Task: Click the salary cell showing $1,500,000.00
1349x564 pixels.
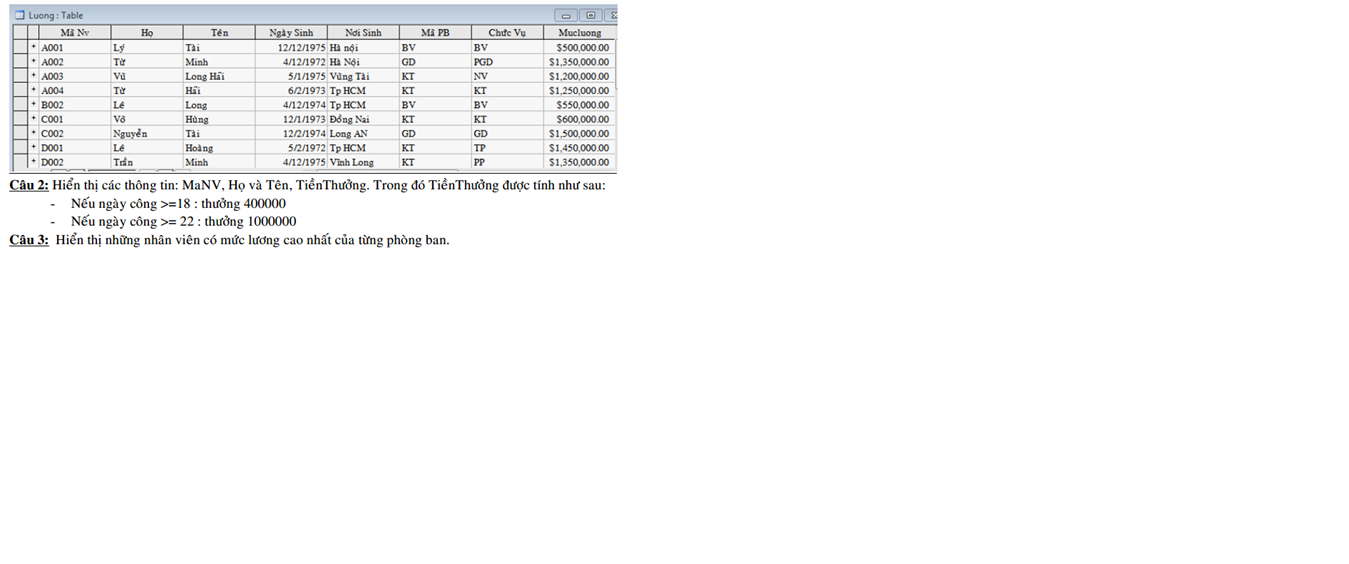Action: (x=578, y=133)
